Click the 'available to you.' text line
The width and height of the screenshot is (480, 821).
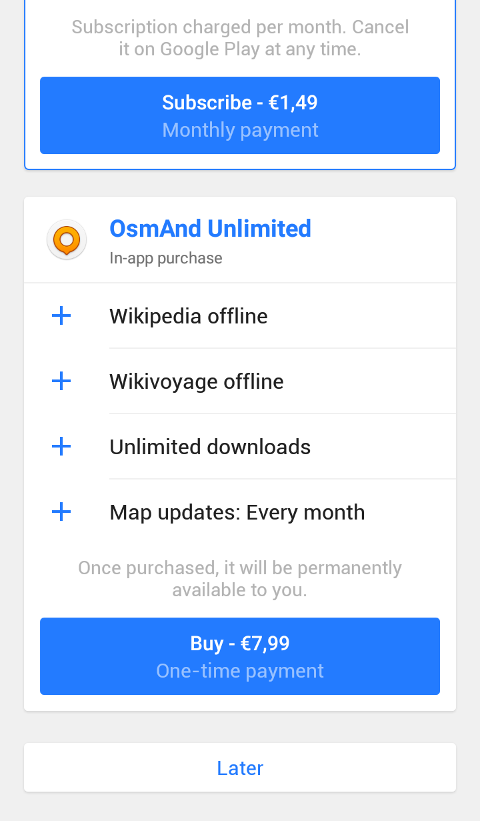pos(240,590)
